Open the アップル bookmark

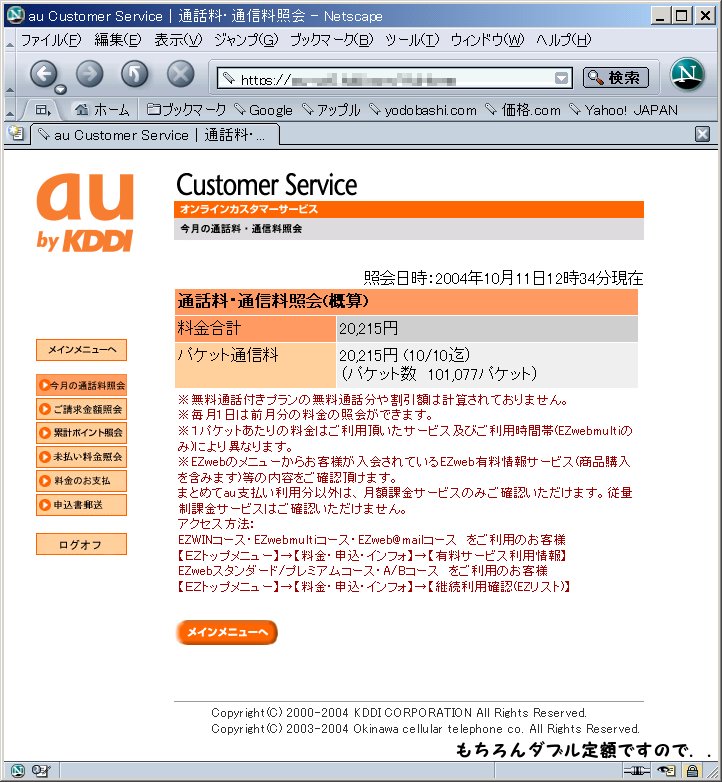point(331,110)
